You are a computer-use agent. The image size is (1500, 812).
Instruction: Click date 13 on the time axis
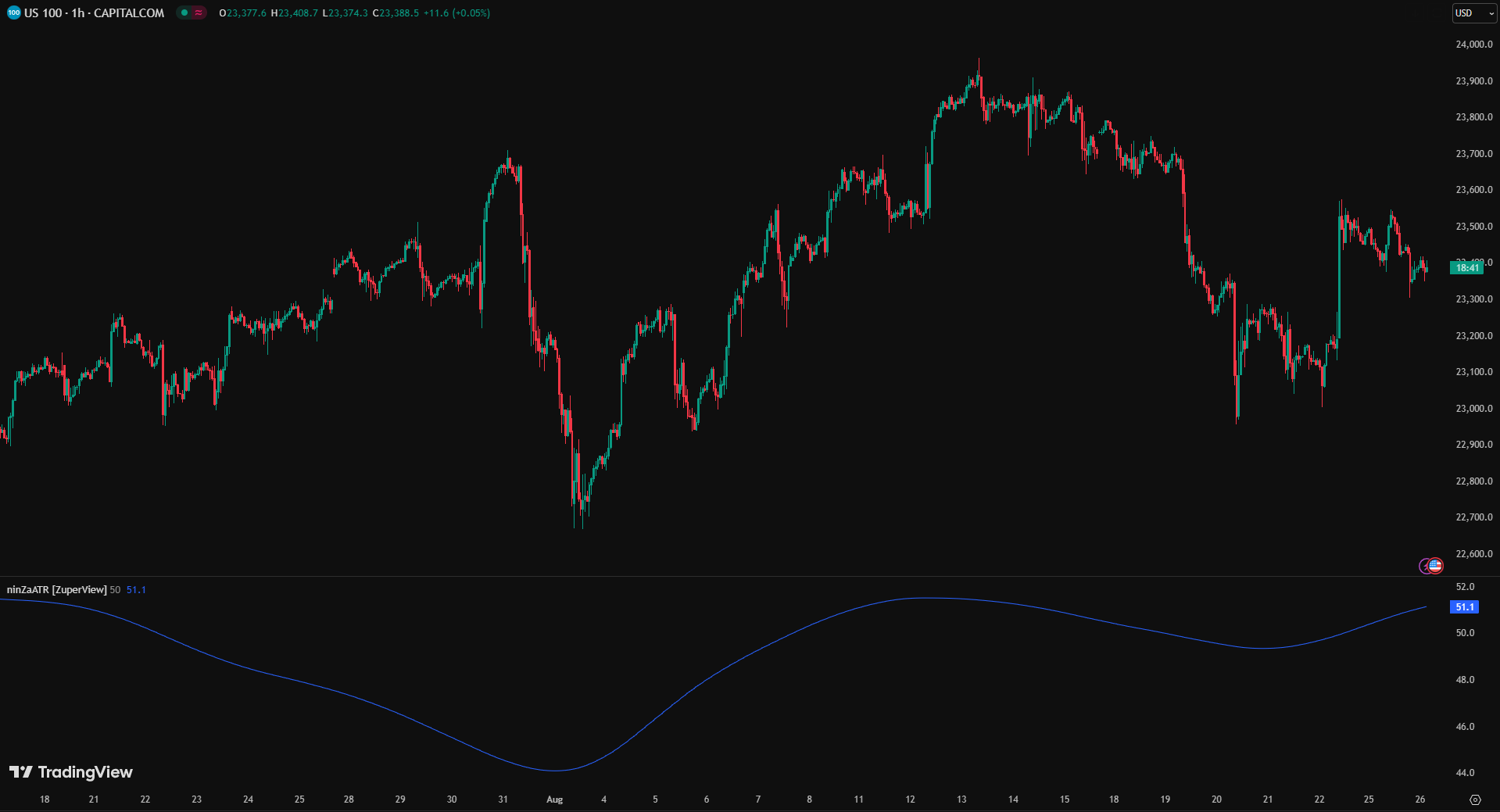click(x=961, y=799)
